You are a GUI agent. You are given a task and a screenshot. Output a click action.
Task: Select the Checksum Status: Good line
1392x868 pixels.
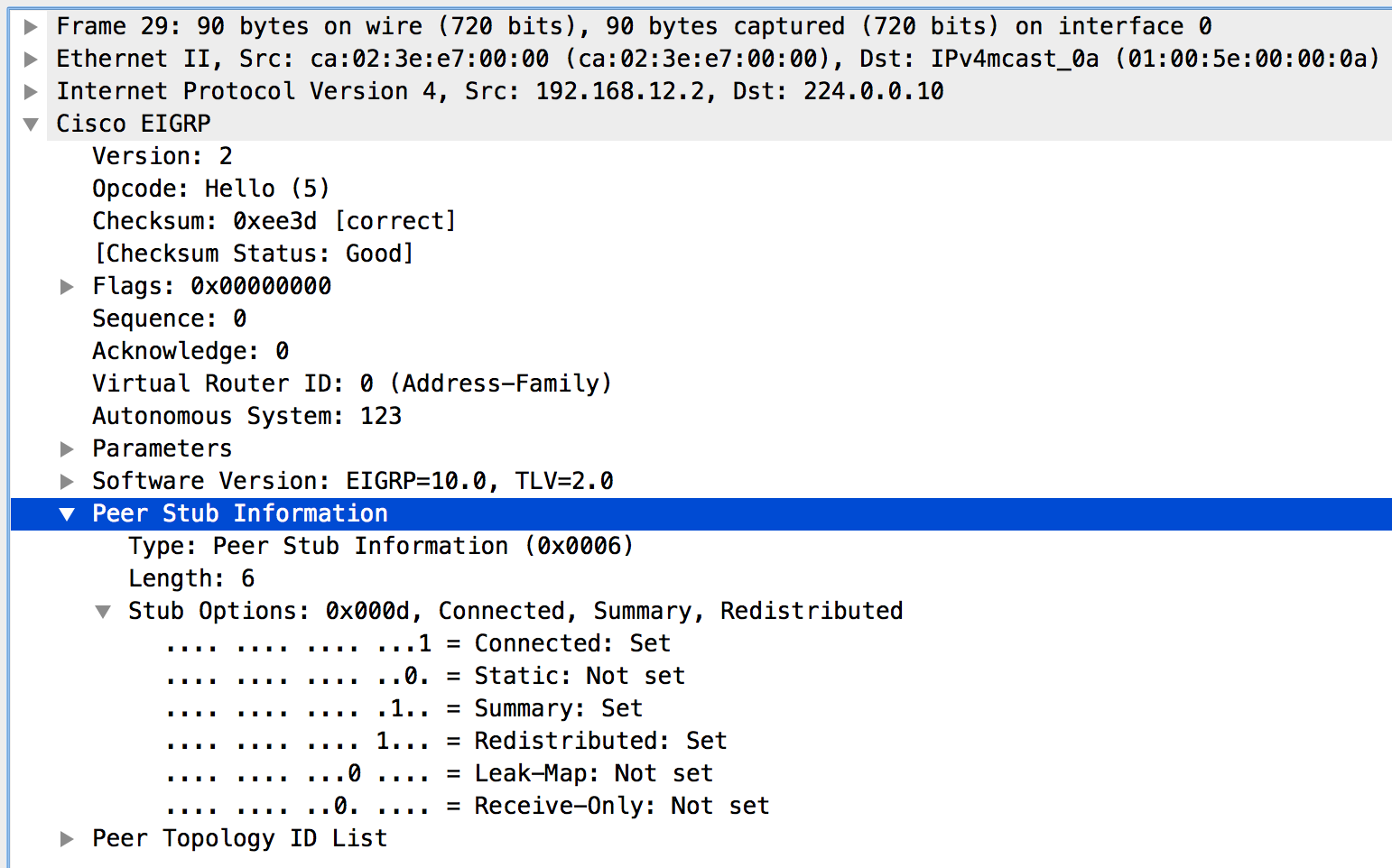coord(253,254)
